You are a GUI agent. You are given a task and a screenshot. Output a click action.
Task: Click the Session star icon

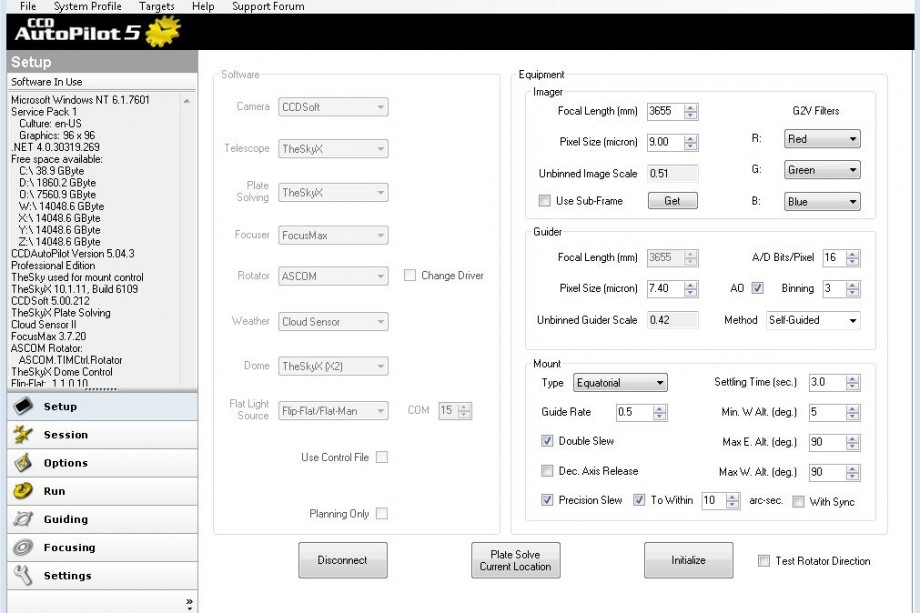[x=23, y=434]
